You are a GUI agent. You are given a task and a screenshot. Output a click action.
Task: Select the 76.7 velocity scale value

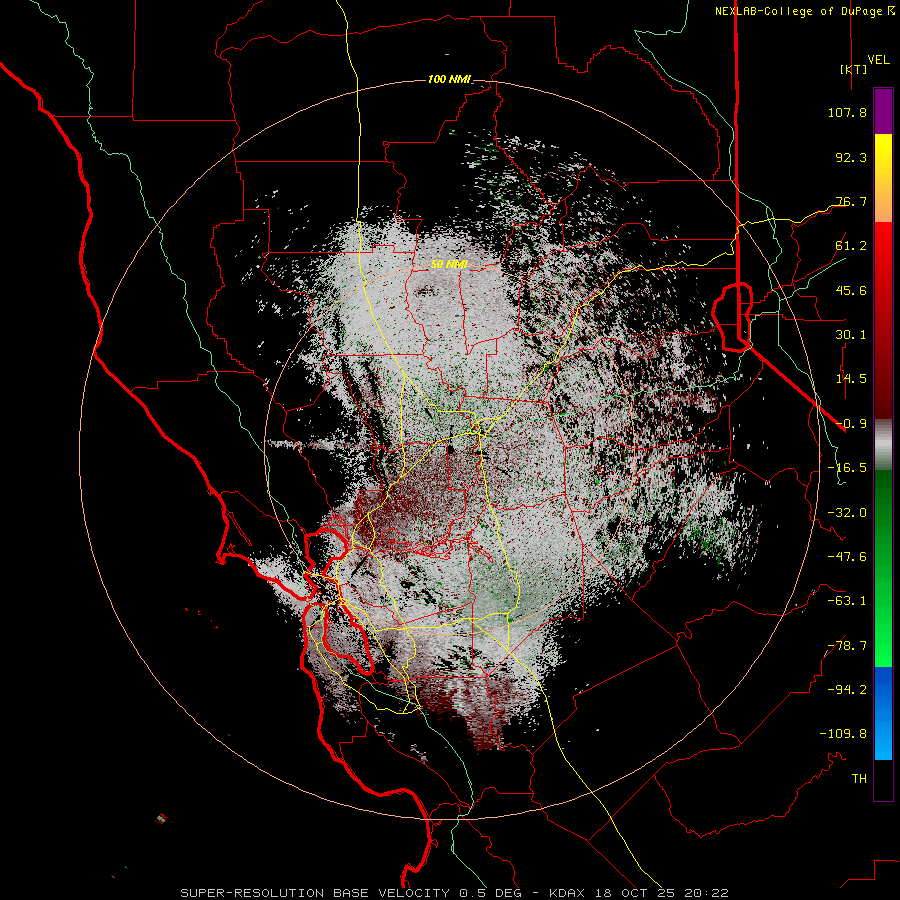pyautogui.click(x=851, y=201)
